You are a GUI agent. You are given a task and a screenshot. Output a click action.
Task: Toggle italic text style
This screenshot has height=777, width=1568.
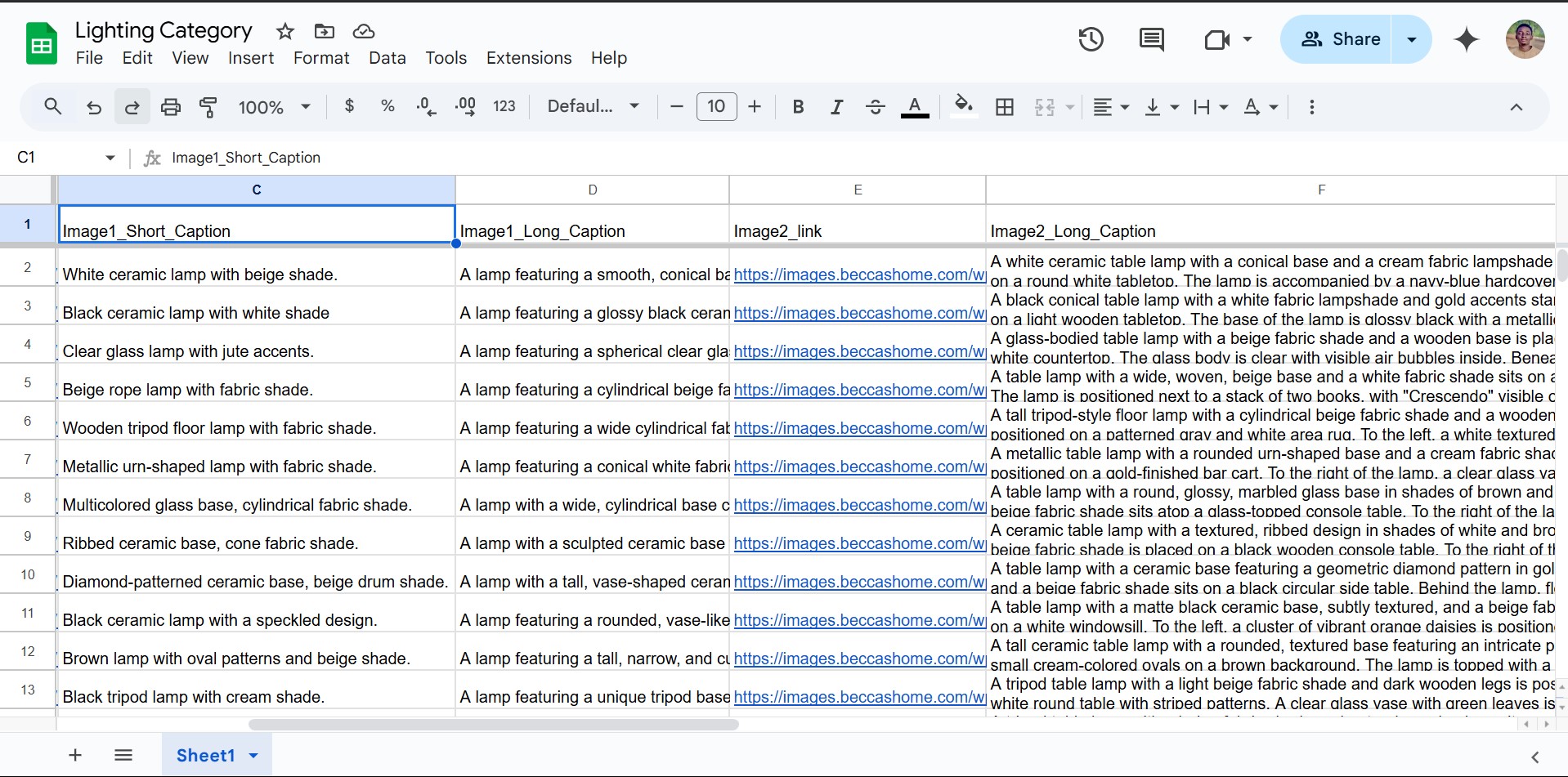836,107
